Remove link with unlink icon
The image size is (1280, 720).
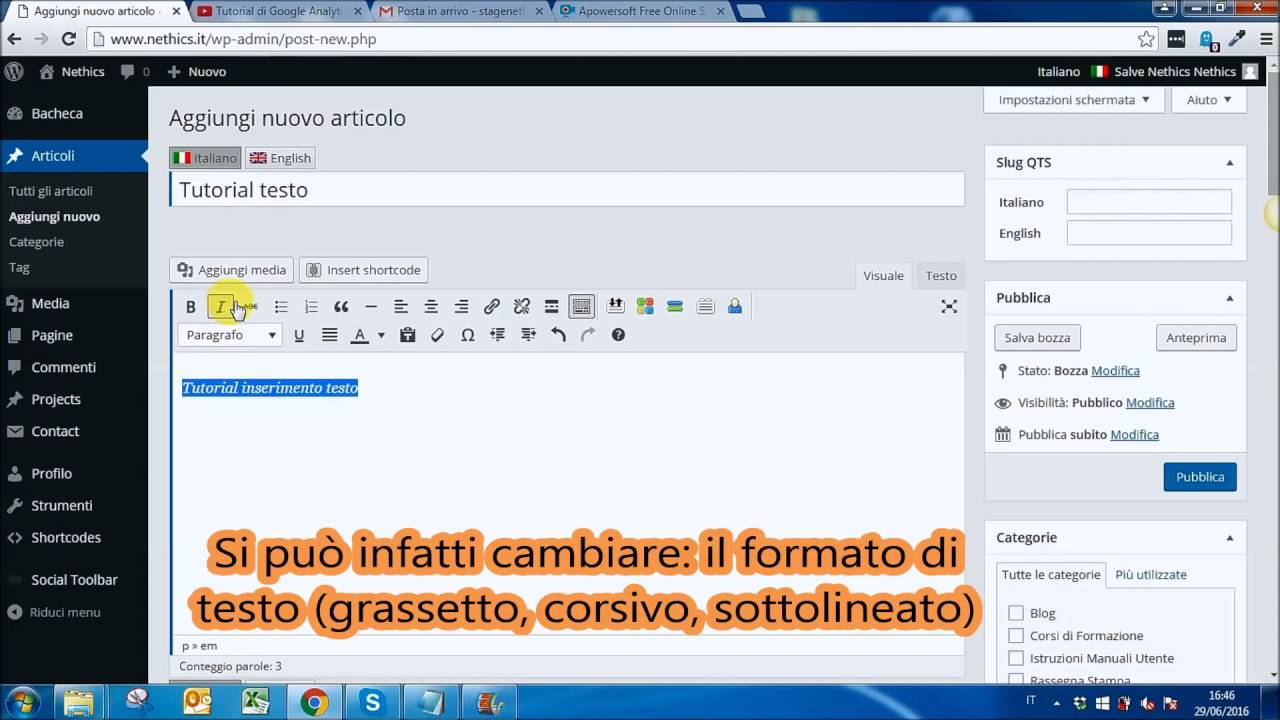click(x=521, y=307)
